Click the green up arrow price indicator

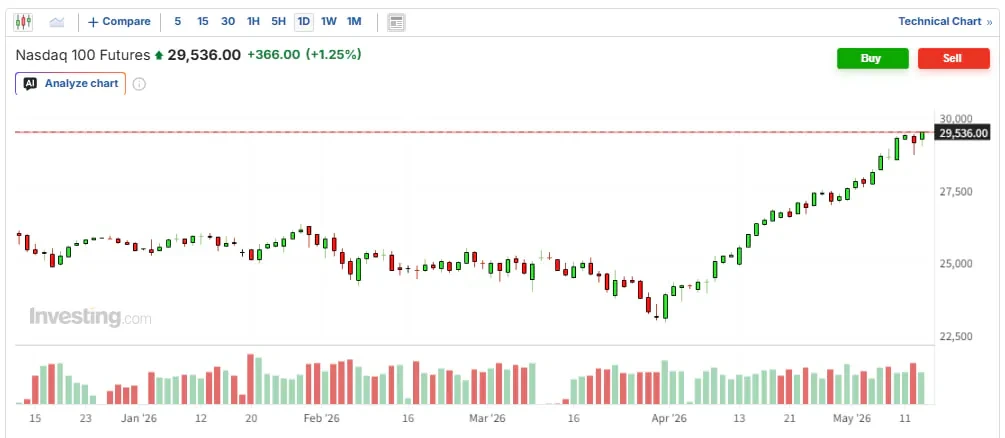click(159, 55)
